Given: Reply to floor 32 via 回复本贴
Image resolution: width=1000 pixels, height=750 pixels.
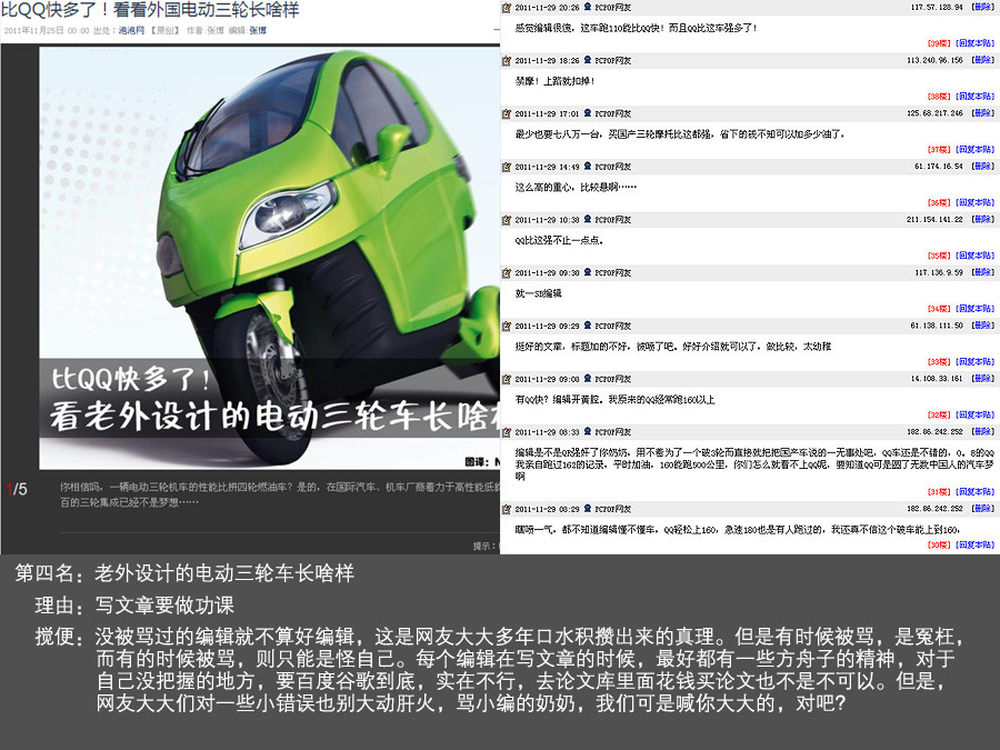Looking at the screenshot, I should (975, 415).
